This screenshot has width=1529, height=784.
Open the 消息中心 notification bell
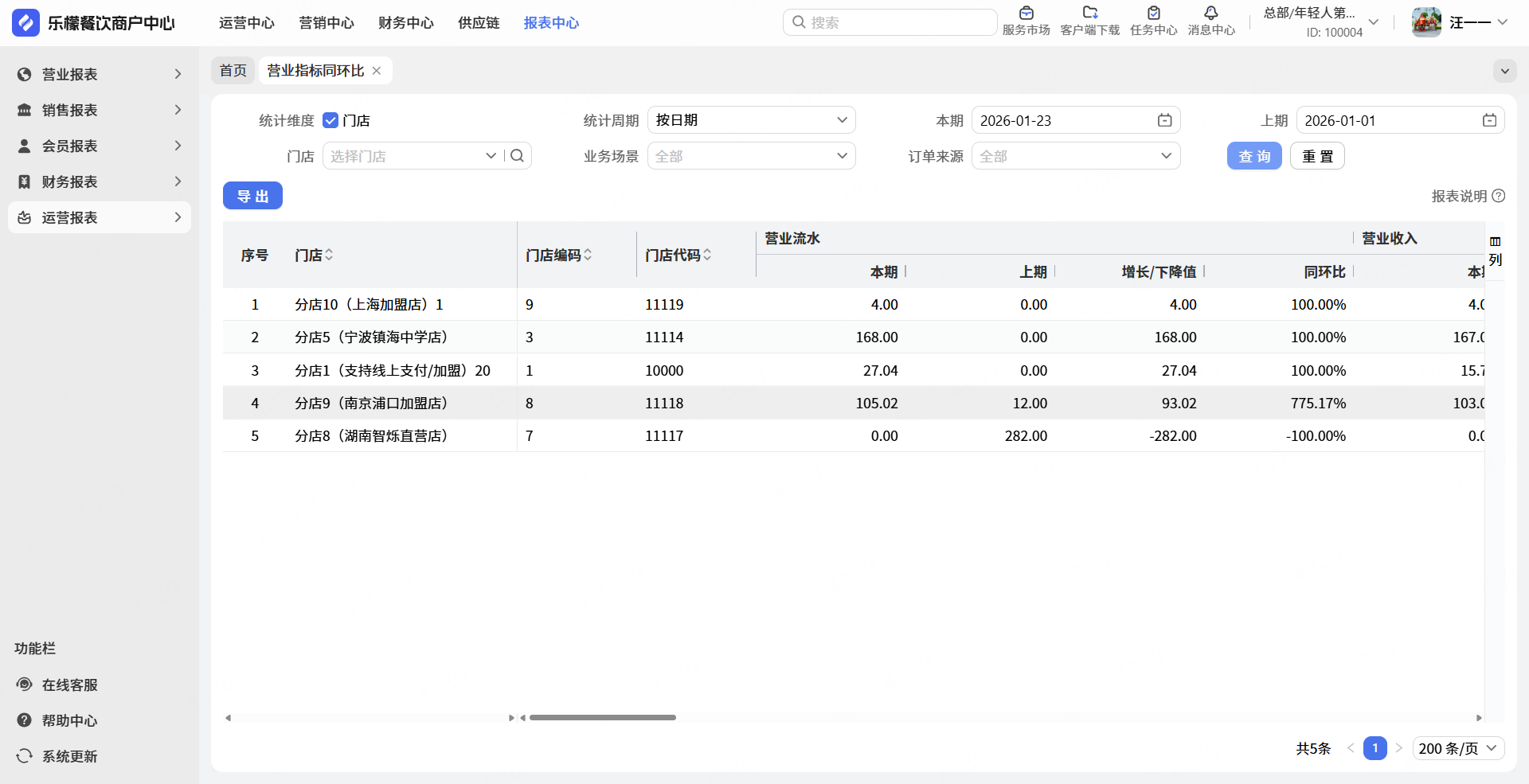click(1210, 14)
